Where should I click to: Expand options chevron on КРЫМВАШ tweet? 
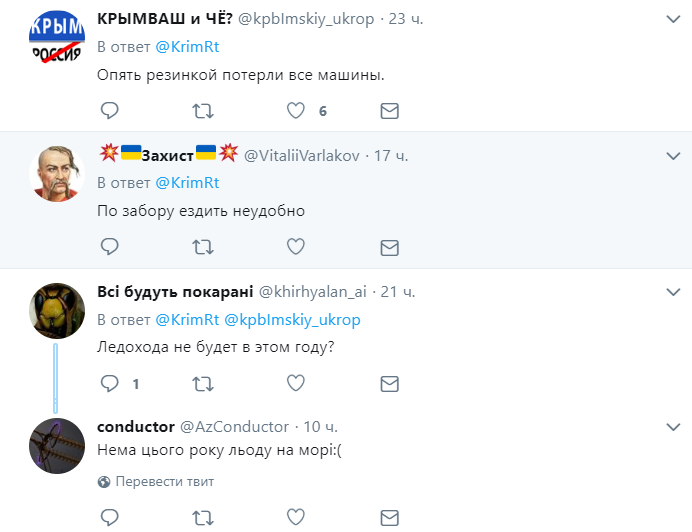pos(673,19)
